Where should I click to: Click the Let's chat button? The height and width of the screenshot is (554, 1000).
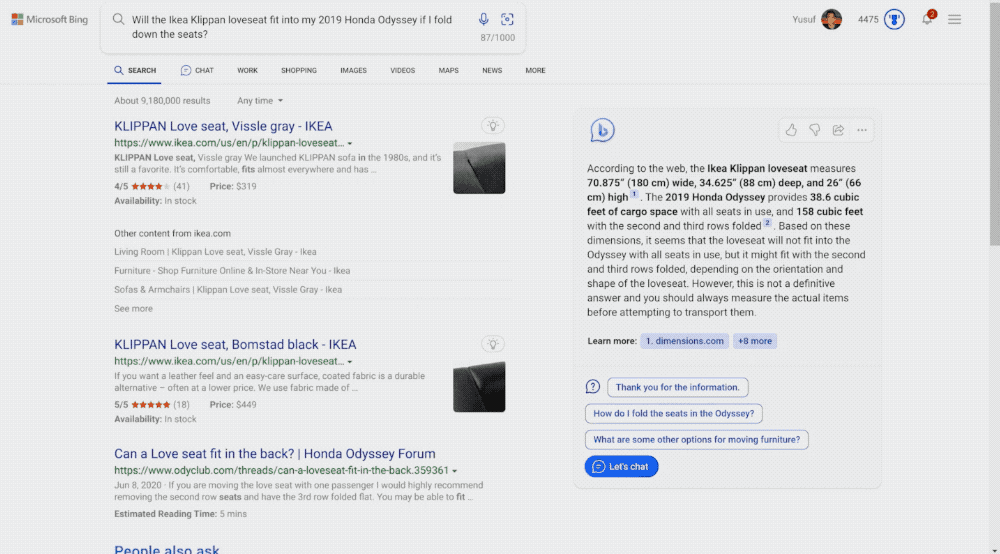(x=621, y=467)
